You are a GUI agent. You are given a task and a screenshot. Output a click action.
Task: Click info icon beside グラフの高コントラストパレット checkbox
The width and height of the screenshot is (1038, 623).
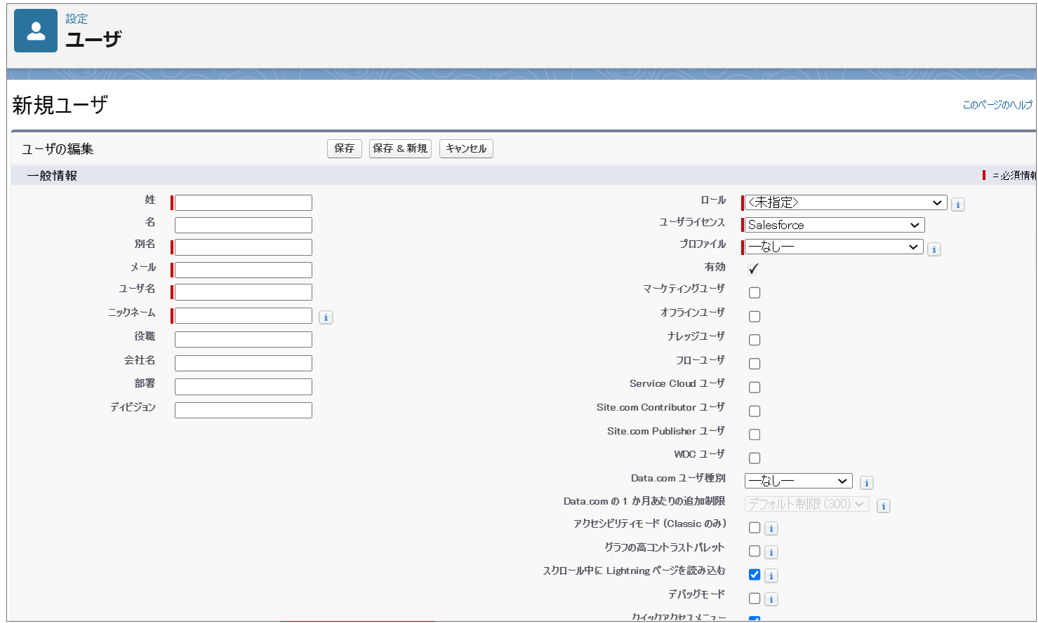(x=772, y=552)
